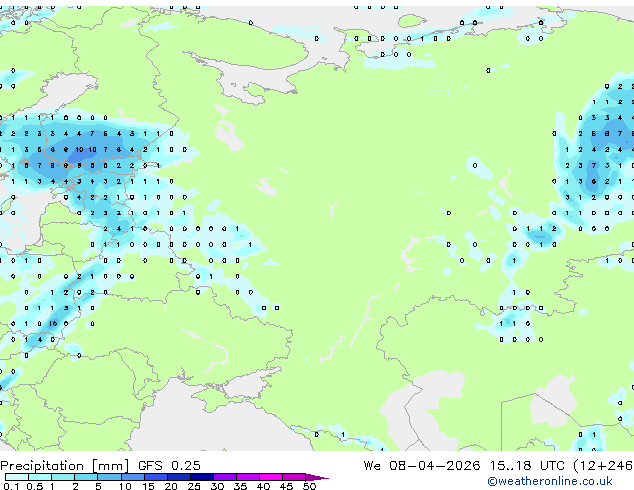
Task: Click the "We 08-04-2026" date text
Action: [x=422, y=465]
